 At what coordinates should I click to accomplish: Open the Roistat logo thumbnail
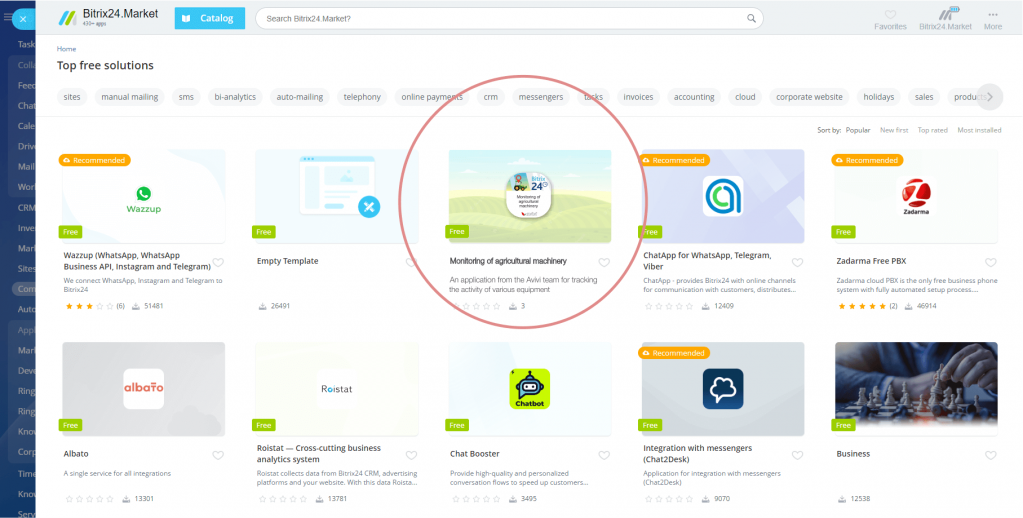tap(337, 389)
